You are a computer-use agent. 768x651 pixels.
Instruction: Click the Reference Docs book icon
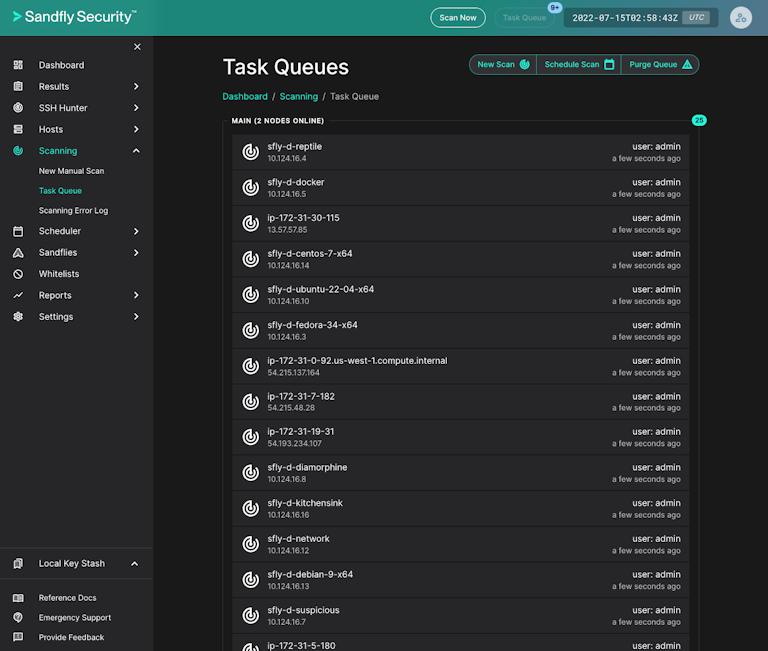click(18, 598)
